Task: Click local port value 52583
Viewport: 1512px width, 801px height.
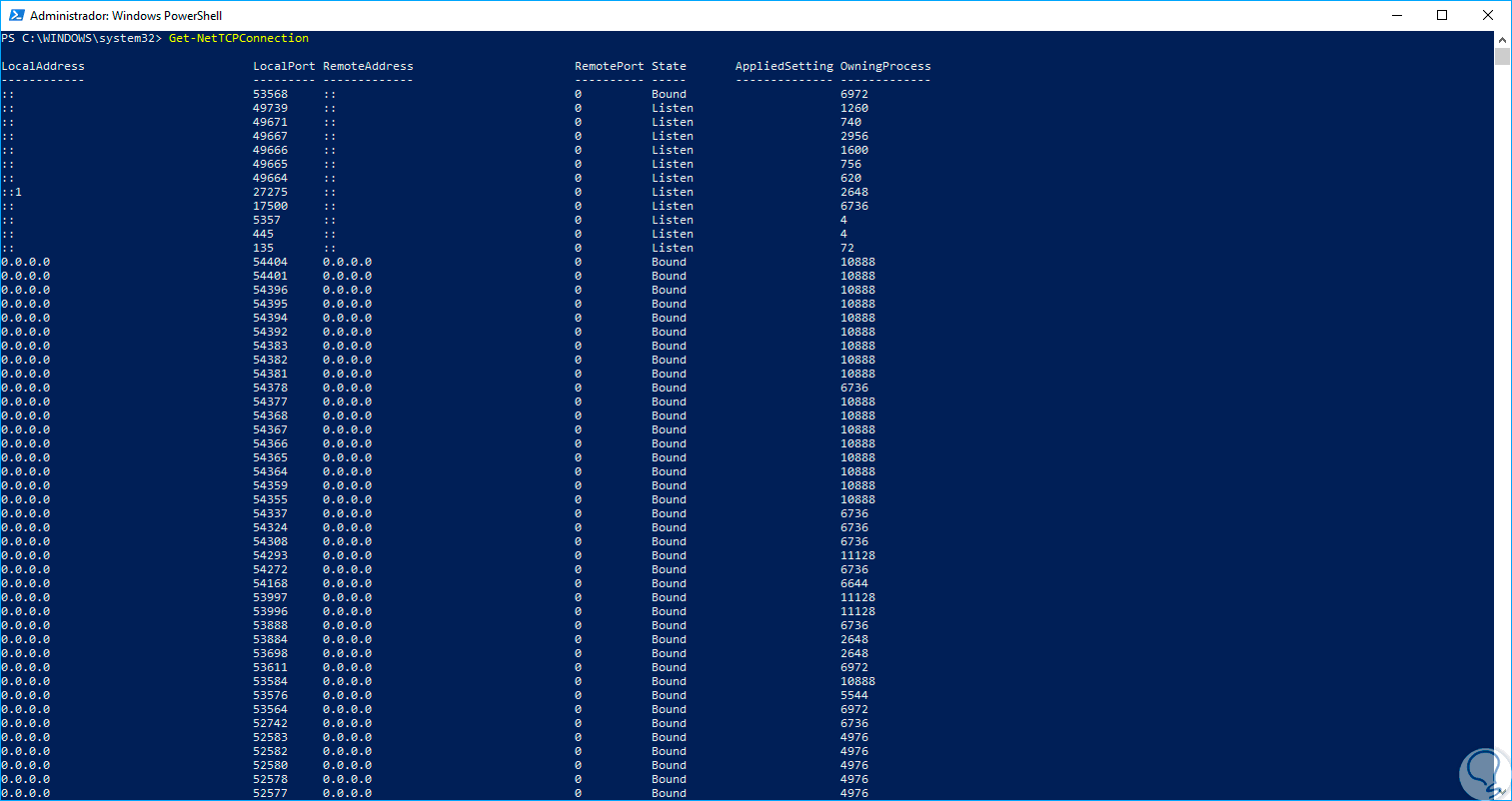Action: tap(270, 737)
